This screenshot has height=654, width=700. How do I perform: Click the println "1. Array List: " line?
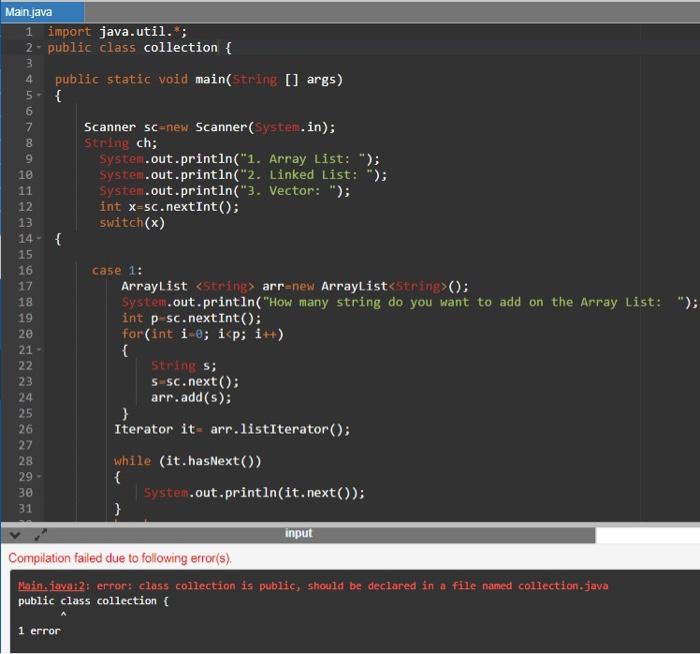pyautogui.click(x=239, y=159)
